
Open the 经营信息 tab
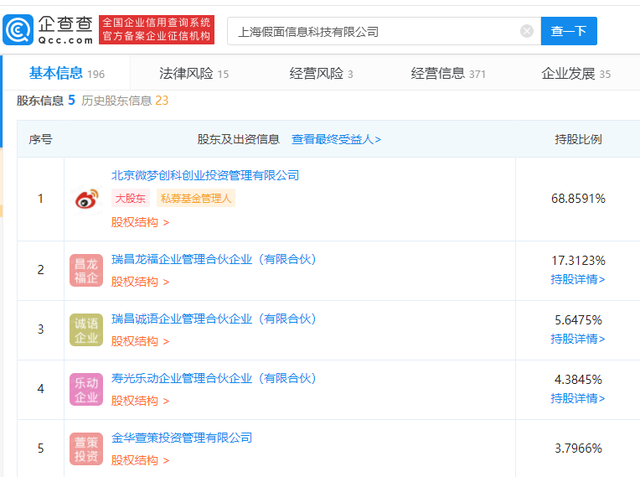click(448, 73)
